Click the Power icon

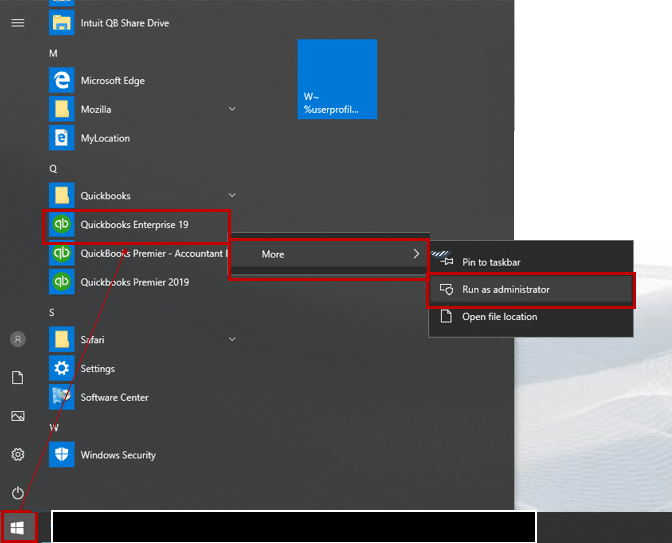18,493
